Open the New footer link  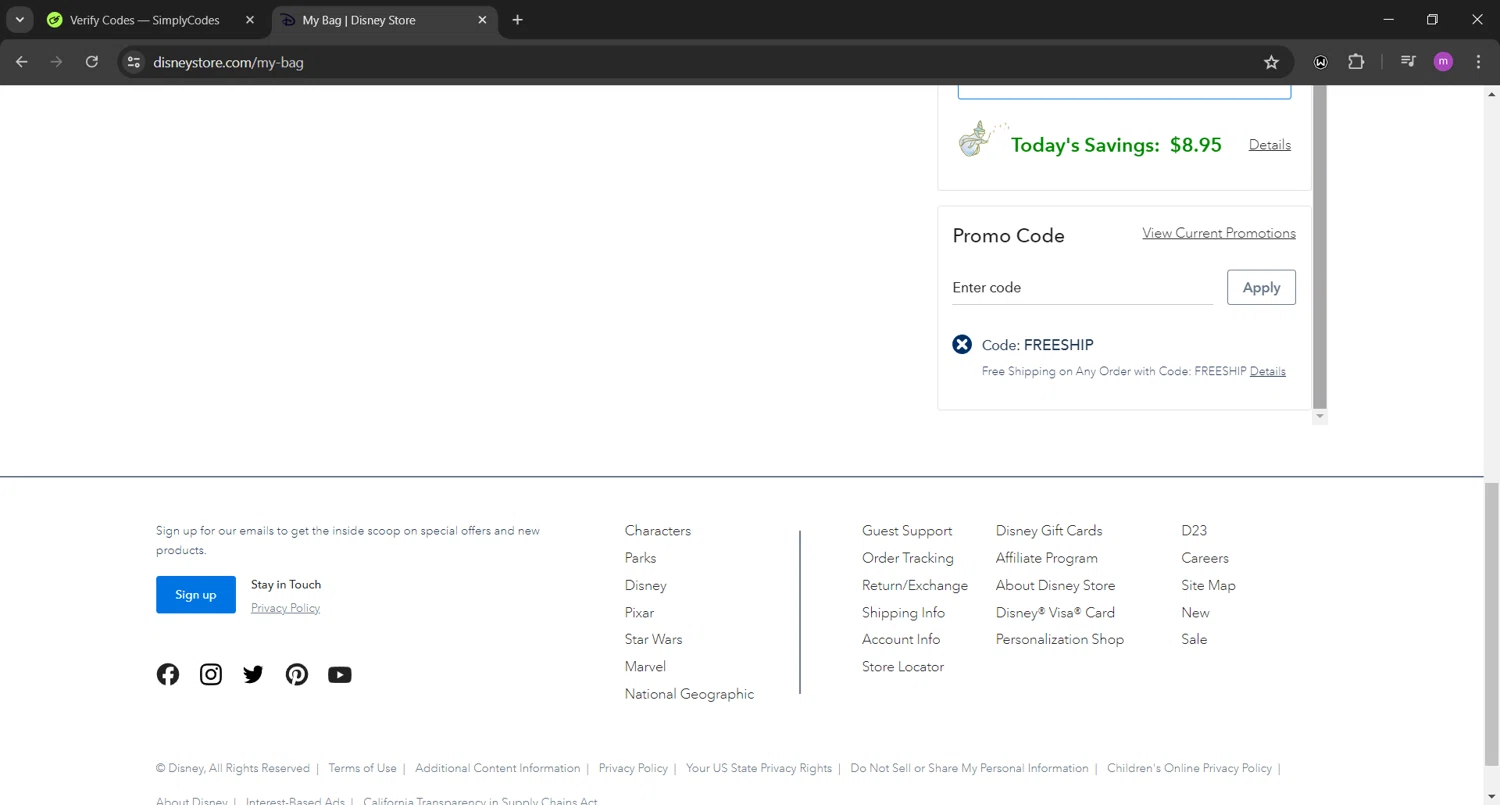[1195, 612]
